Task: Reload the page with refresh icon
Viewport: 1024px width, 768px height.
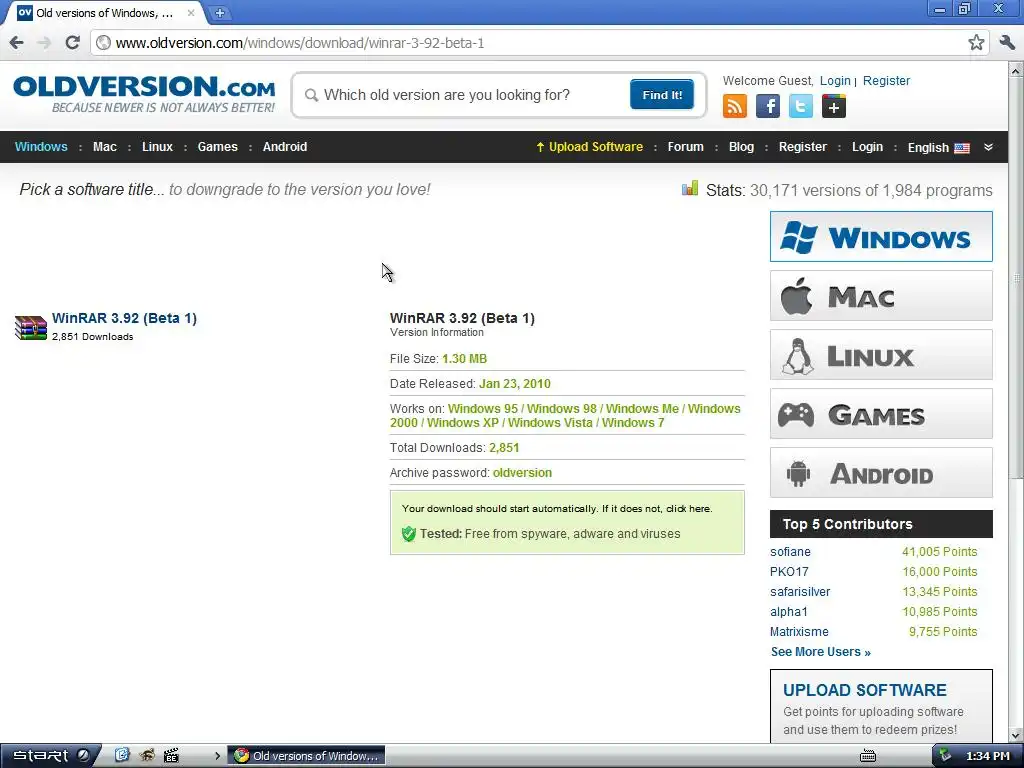Action: (72, 43)
